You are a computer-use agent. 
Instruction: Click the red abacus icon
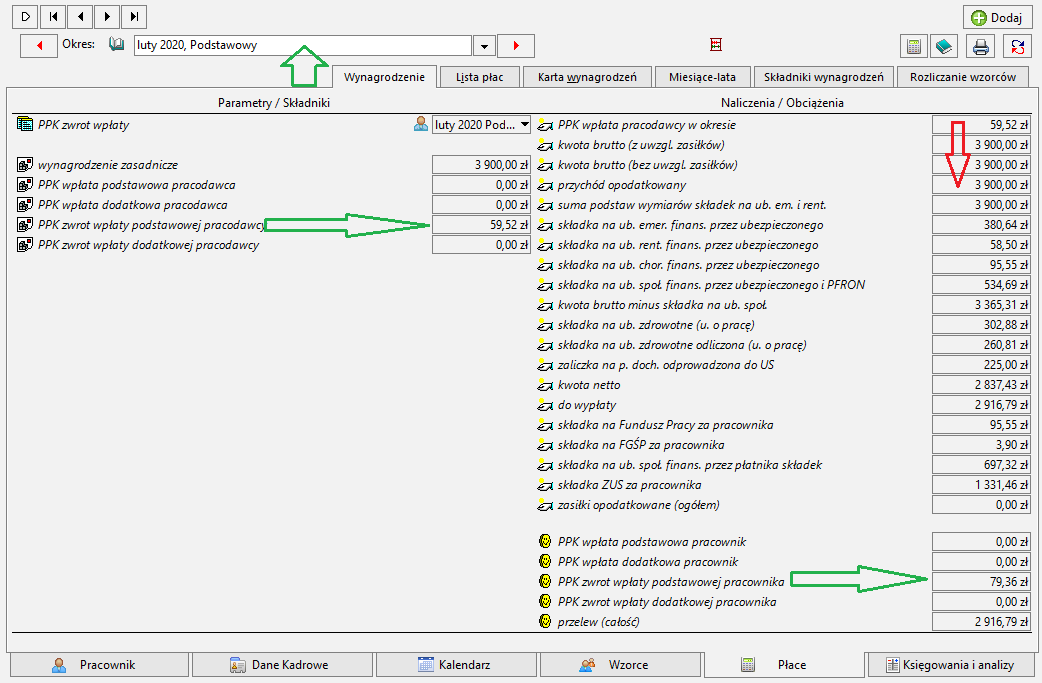(716, 45)
